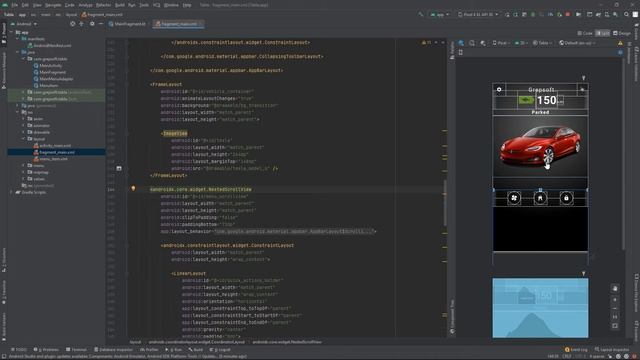The height and width of the screenshot is (360, 640).
Task: Click the Search Everywhere magnifier icon
Action: pos(626,14)
